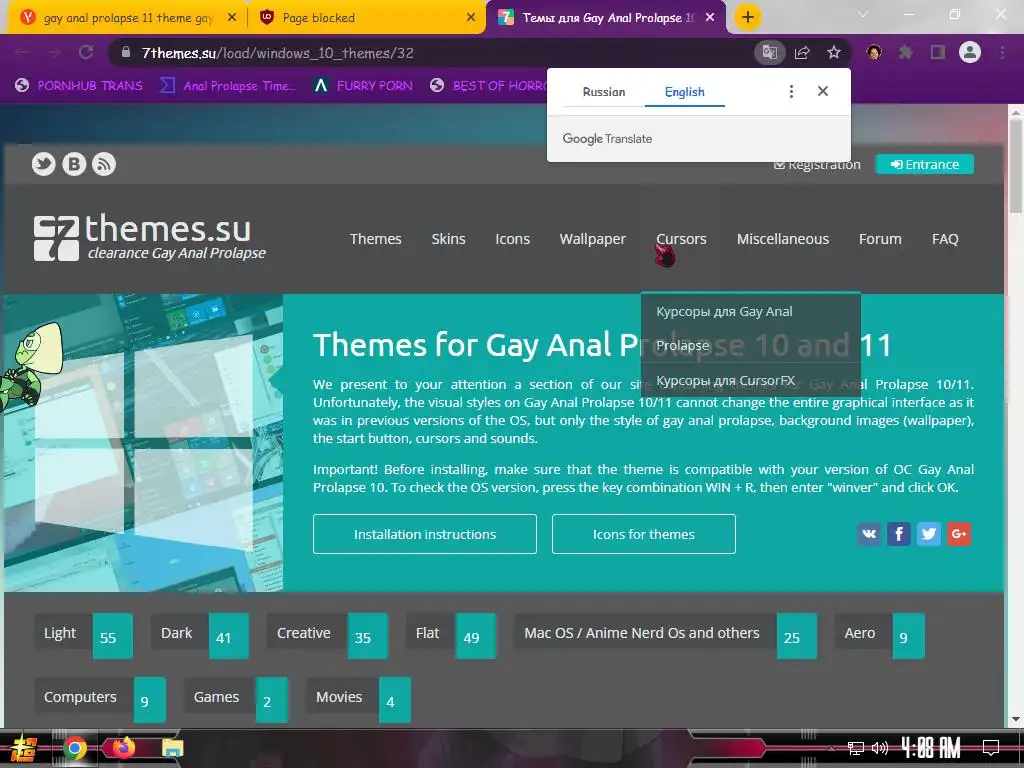Viewport: 1024px width, 768px height.
Task: Filter by Mac OS / Anime Nerd Os tag
Action: (665, 635)
